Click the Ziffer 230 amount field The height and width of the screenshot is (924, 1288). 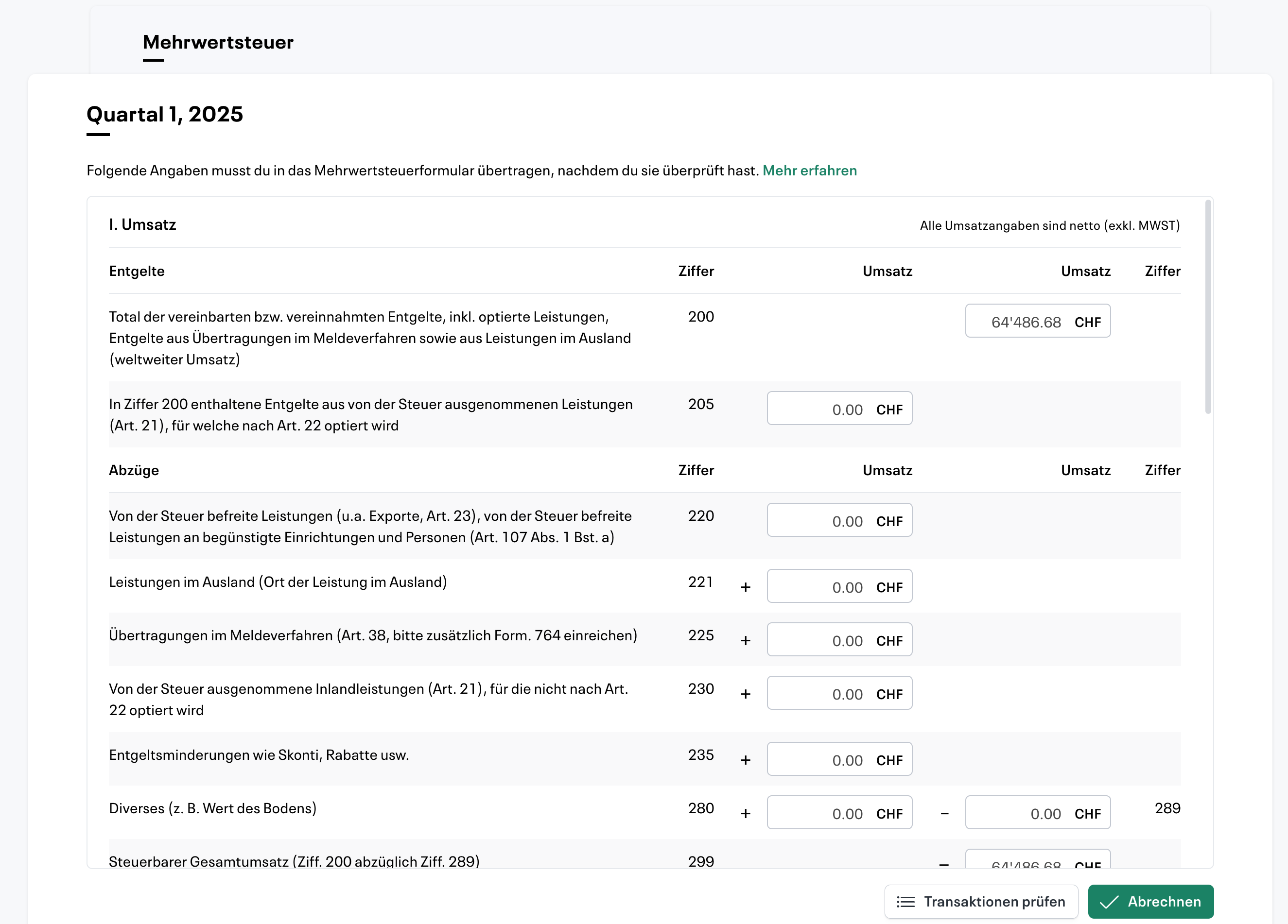(839, 693)
